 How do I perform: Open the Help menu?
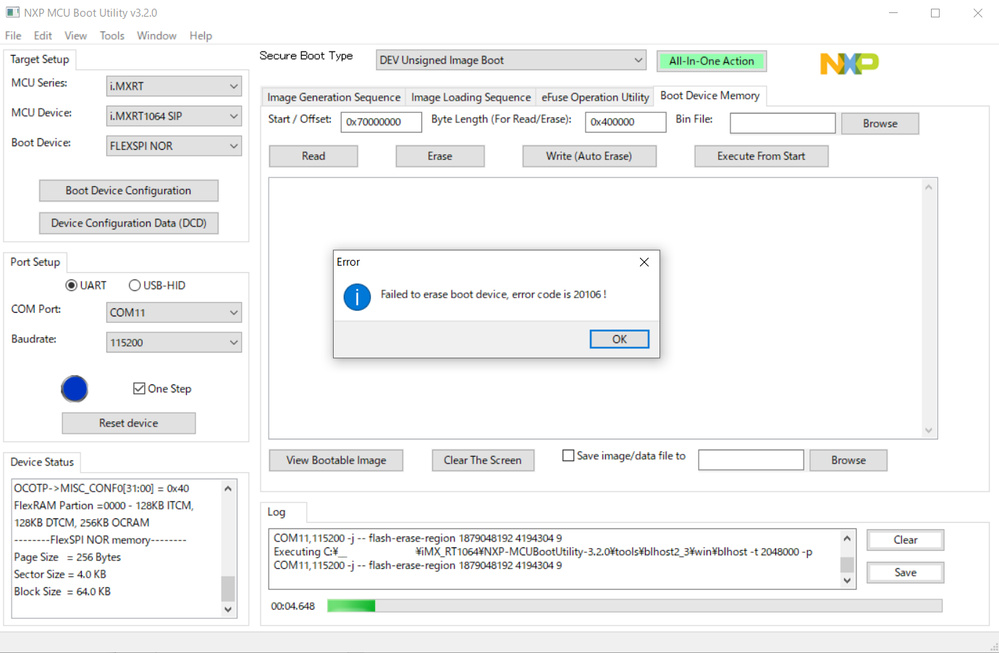(x=200, y=36)
